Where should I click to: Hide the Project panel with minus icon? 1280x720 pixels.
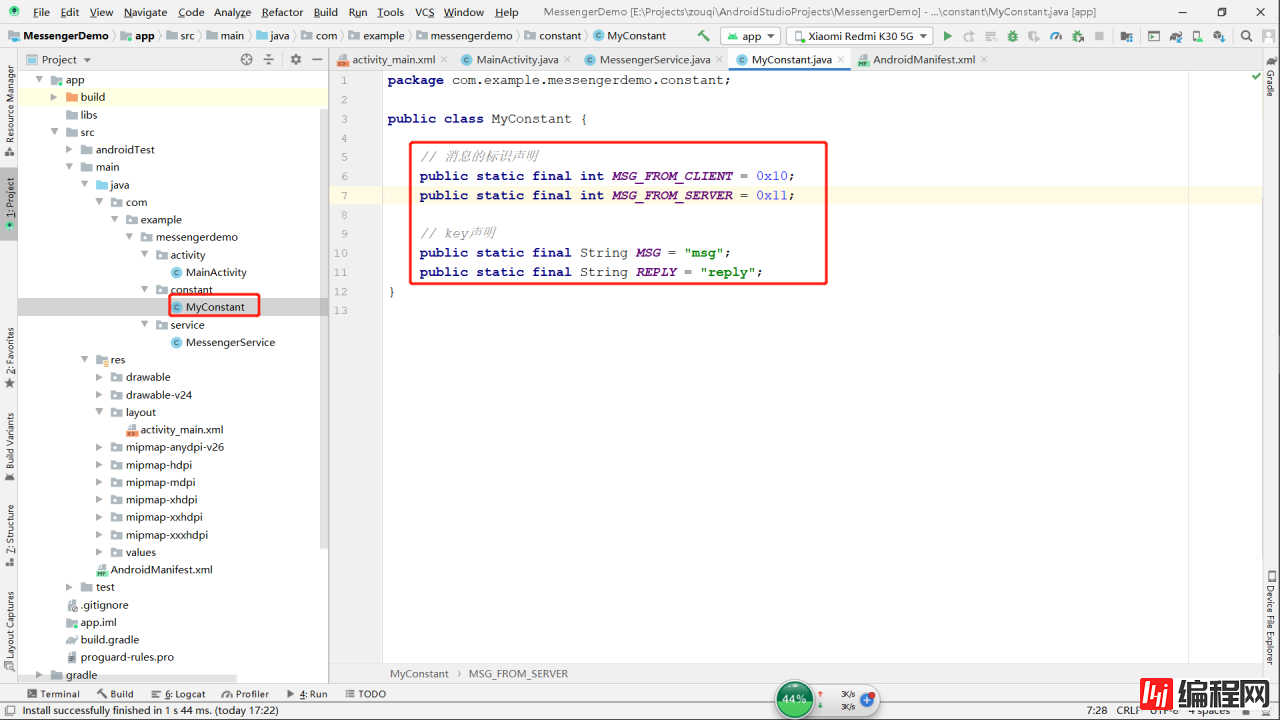(316, 60)
